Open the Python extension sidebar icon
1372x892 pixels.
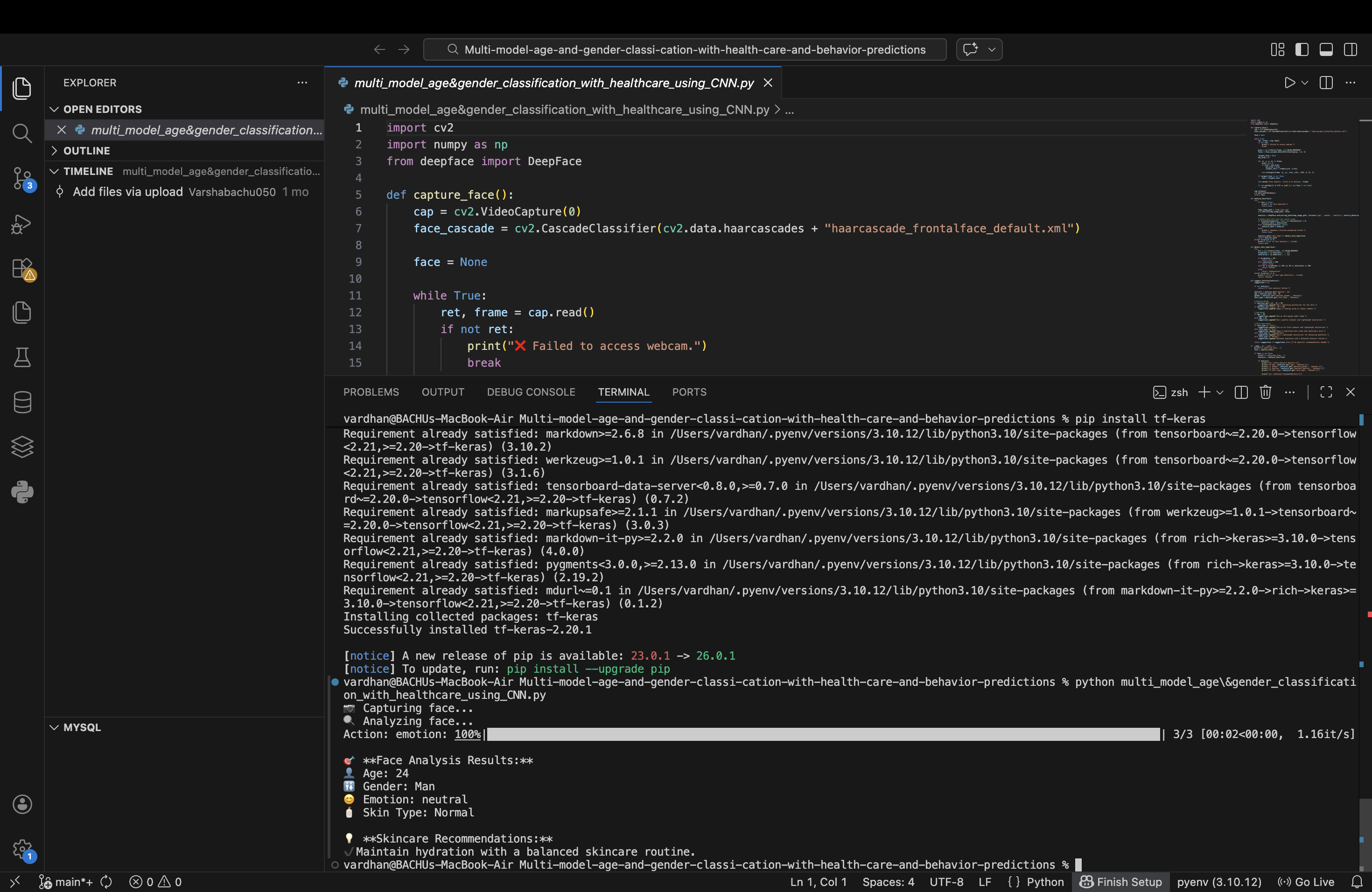(22, 492)
